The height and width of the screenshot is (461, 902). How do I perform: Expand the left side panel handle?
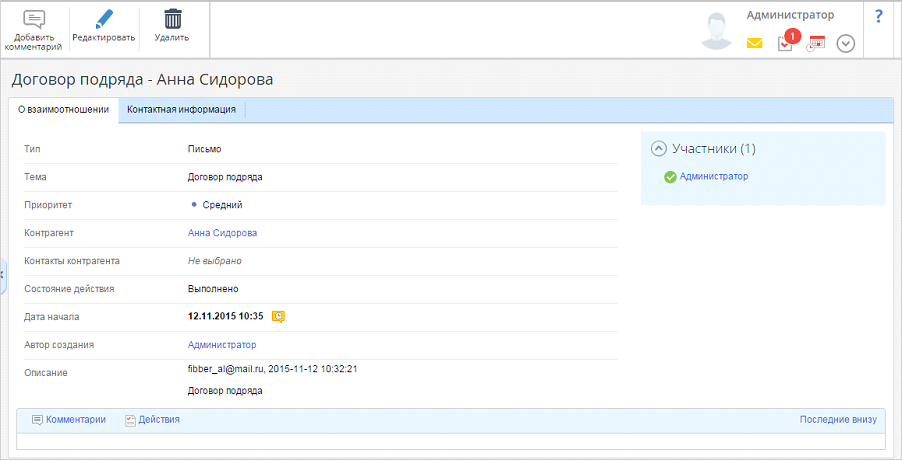pyautogui.click(x=3, y=272)
